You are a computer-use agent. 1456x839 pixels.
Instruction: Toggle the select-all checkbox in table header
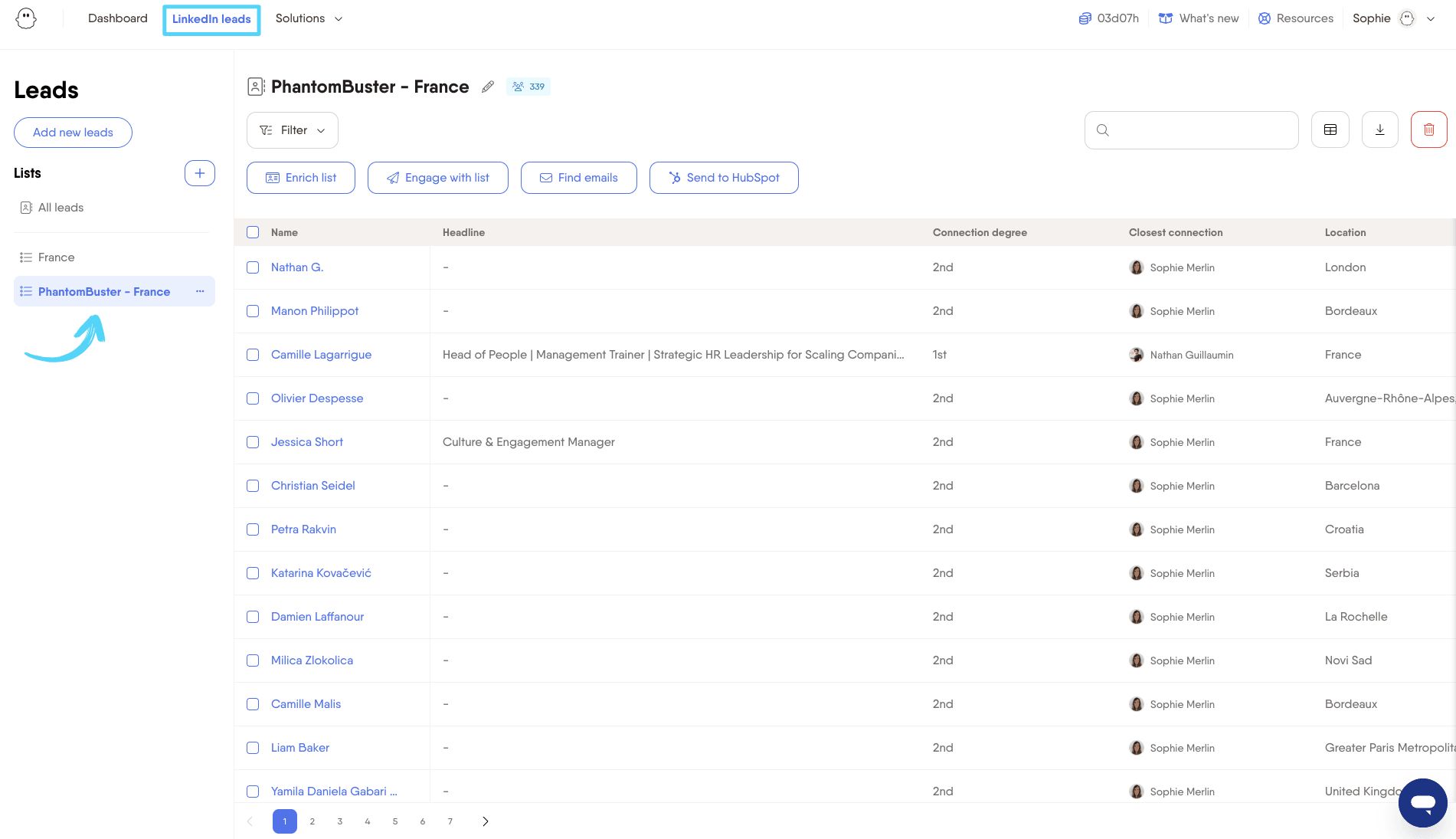253,232
